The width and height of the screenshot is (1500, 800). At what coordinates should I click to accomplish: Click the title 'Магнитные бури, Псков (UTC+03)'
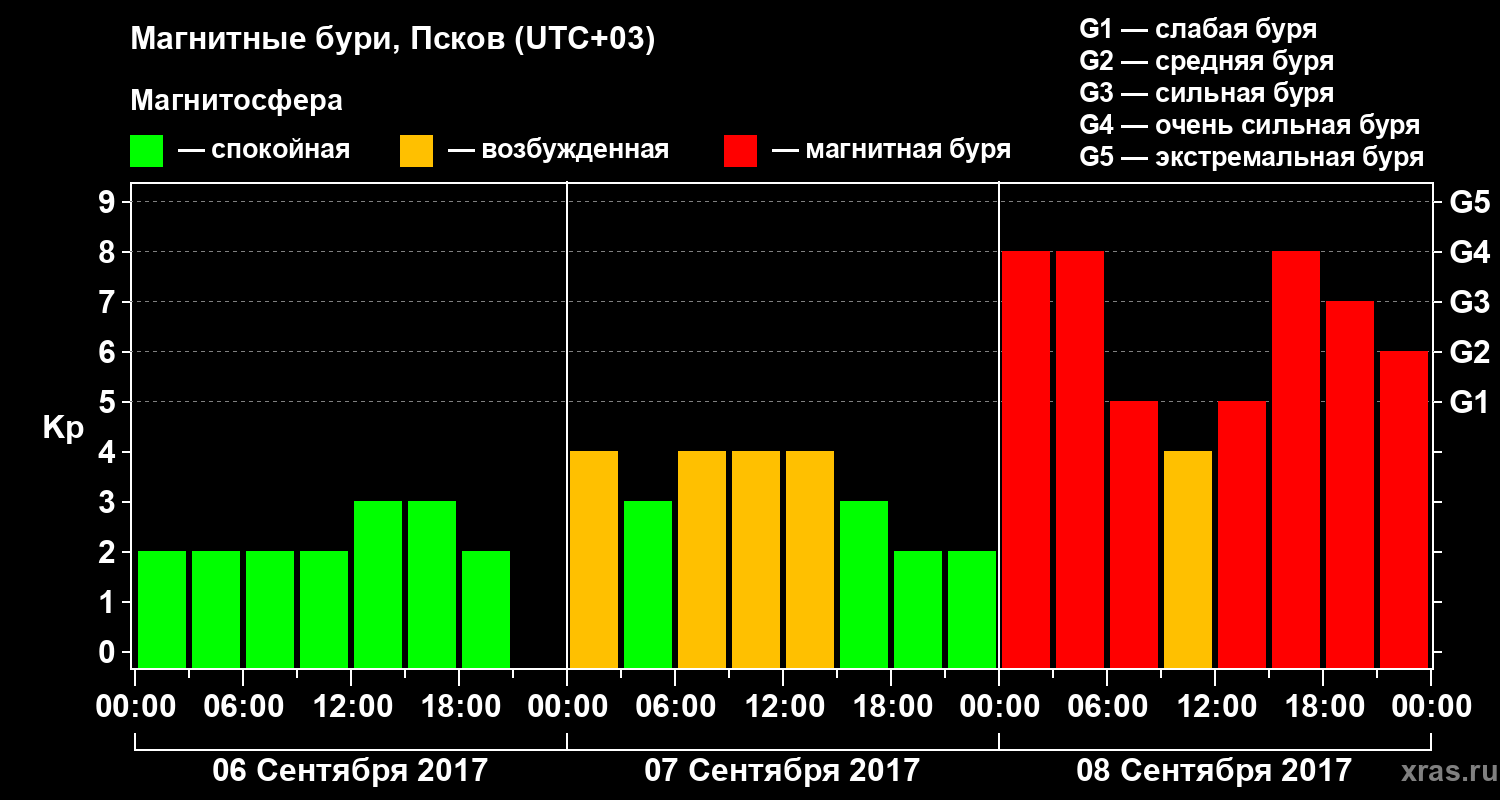coord(393,40)
